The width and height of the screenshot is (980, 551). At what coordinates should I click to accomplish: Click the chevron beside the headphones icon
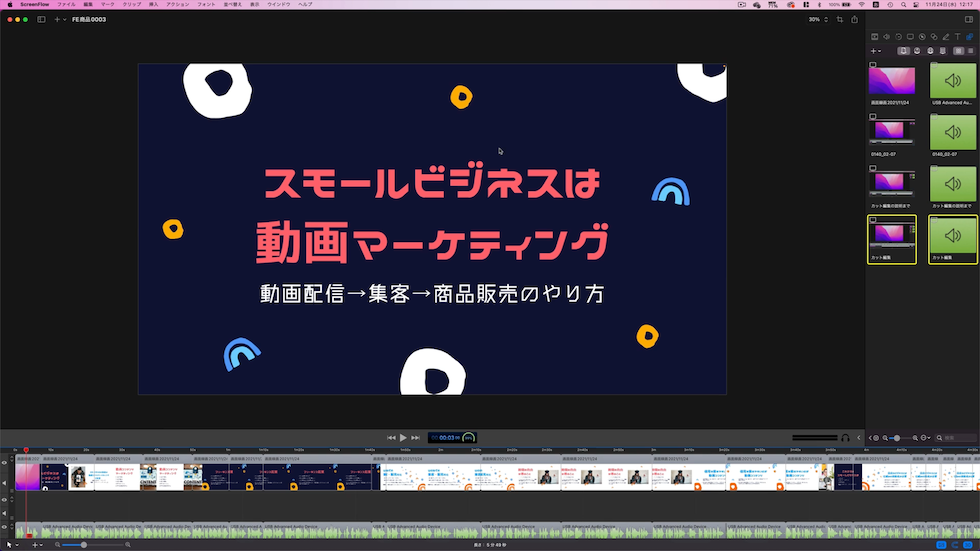click(858, 438)
